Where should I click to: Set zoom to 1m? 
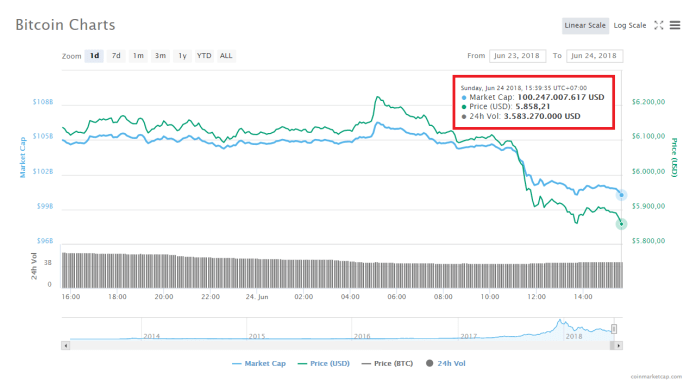(x=138, y=55)
